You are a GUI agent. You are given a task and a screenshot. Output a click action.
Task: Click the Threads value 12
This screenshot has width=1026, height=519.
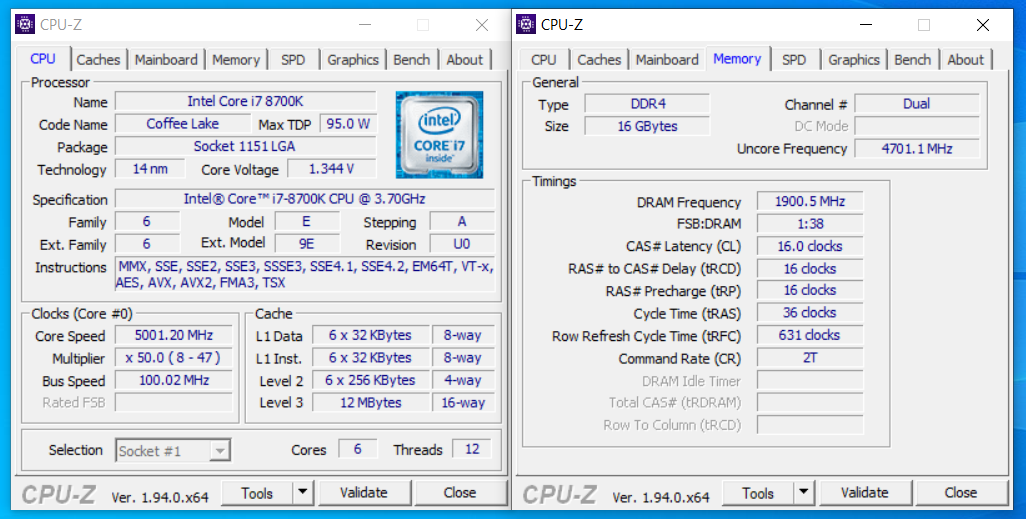[x=472, y=449]
